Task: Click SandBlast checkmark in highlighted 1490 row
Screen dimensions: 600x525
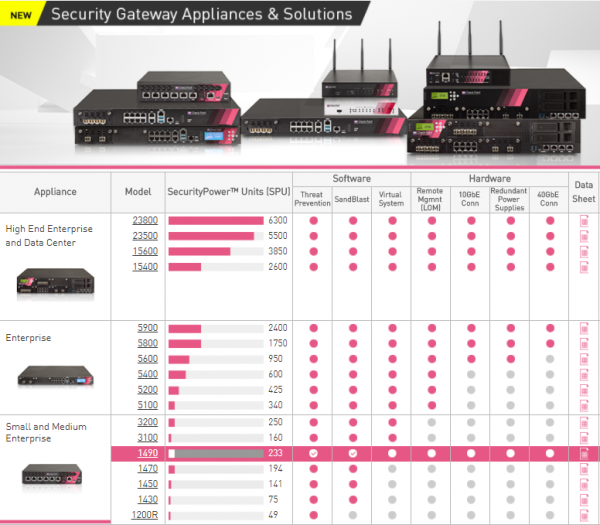Action: pos(352,453)
